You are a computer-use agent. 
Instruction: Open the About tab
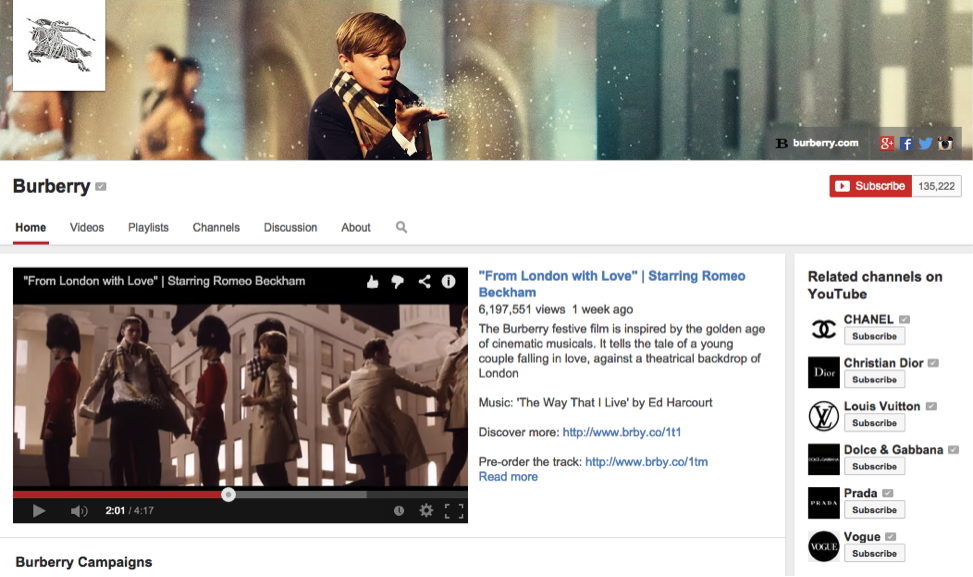(x=356, y=227)
